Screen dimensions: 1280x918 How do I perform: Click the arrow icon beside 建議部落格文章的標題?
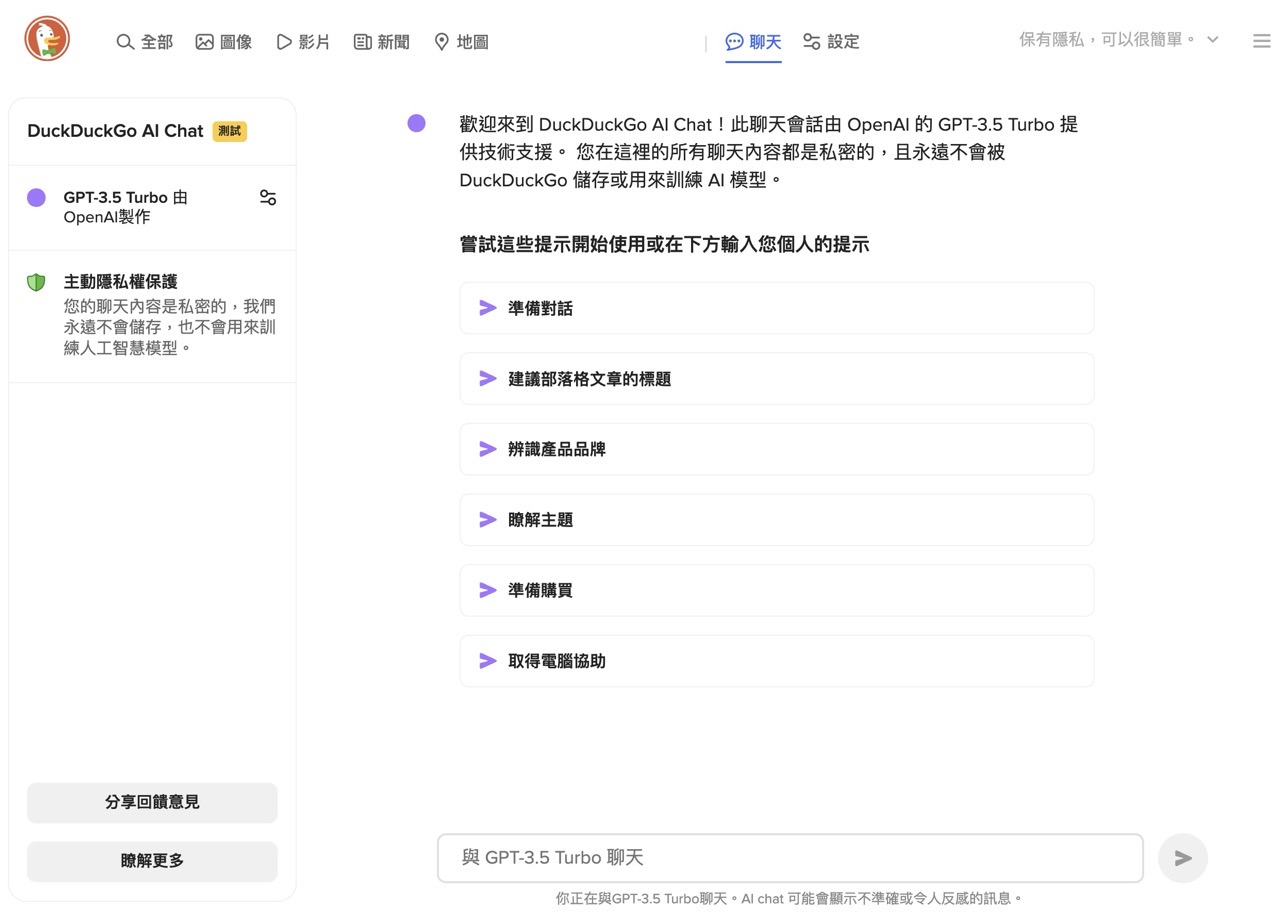pyautogui.click(x=488, y=379)
